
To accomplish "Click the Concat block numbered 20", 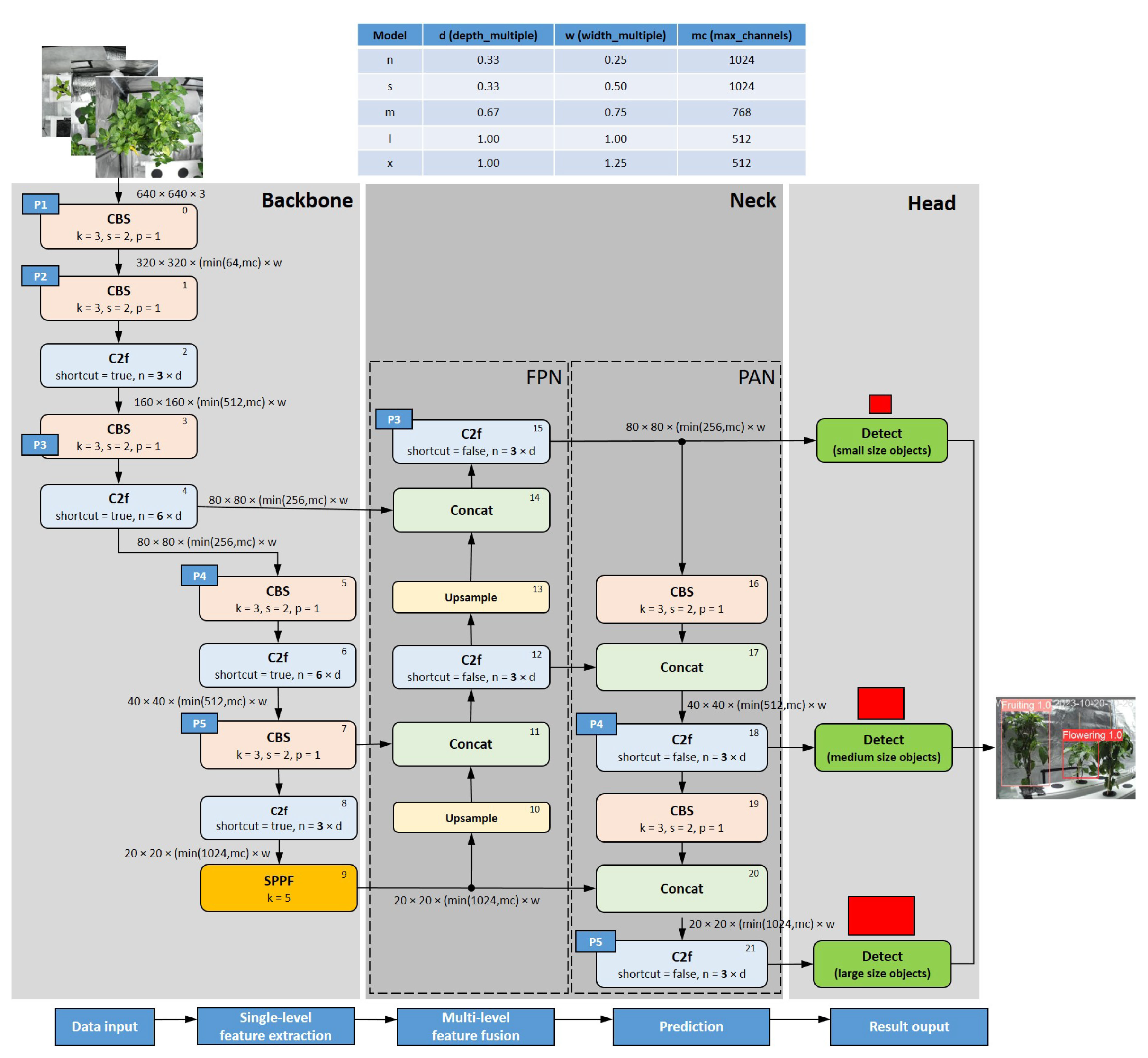I will point(681,888).
